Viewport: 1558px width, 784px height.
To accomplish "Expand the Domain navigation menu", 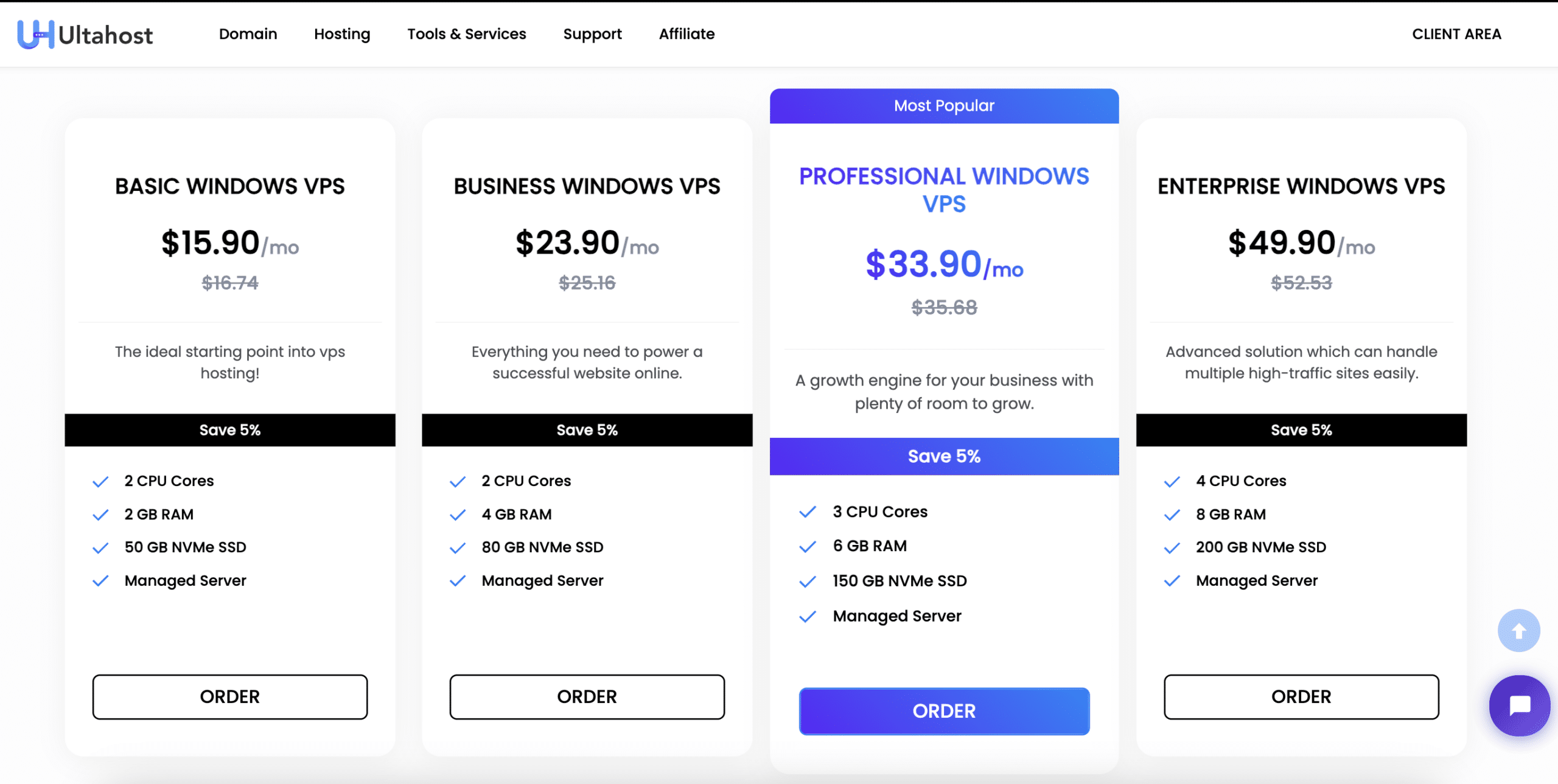I will [247, 33].
